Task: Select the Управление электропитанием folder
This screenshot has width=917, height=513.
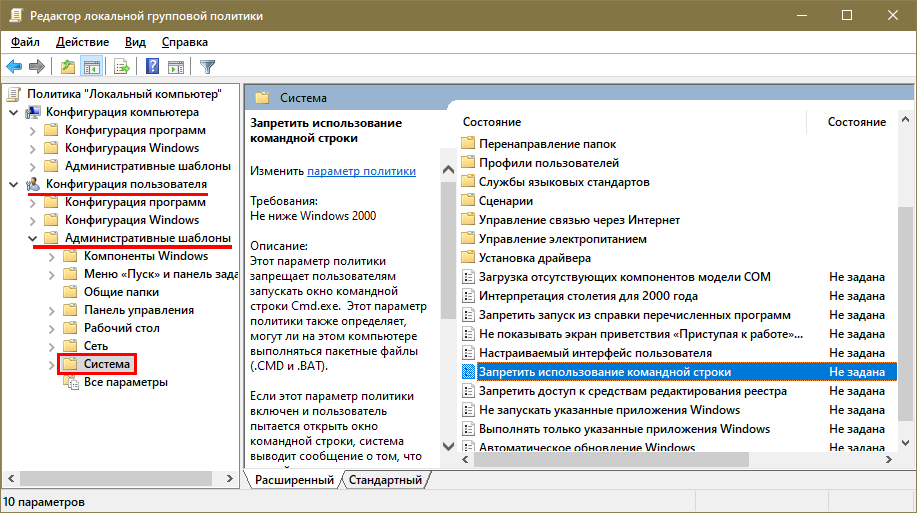Action: point(562,239)
